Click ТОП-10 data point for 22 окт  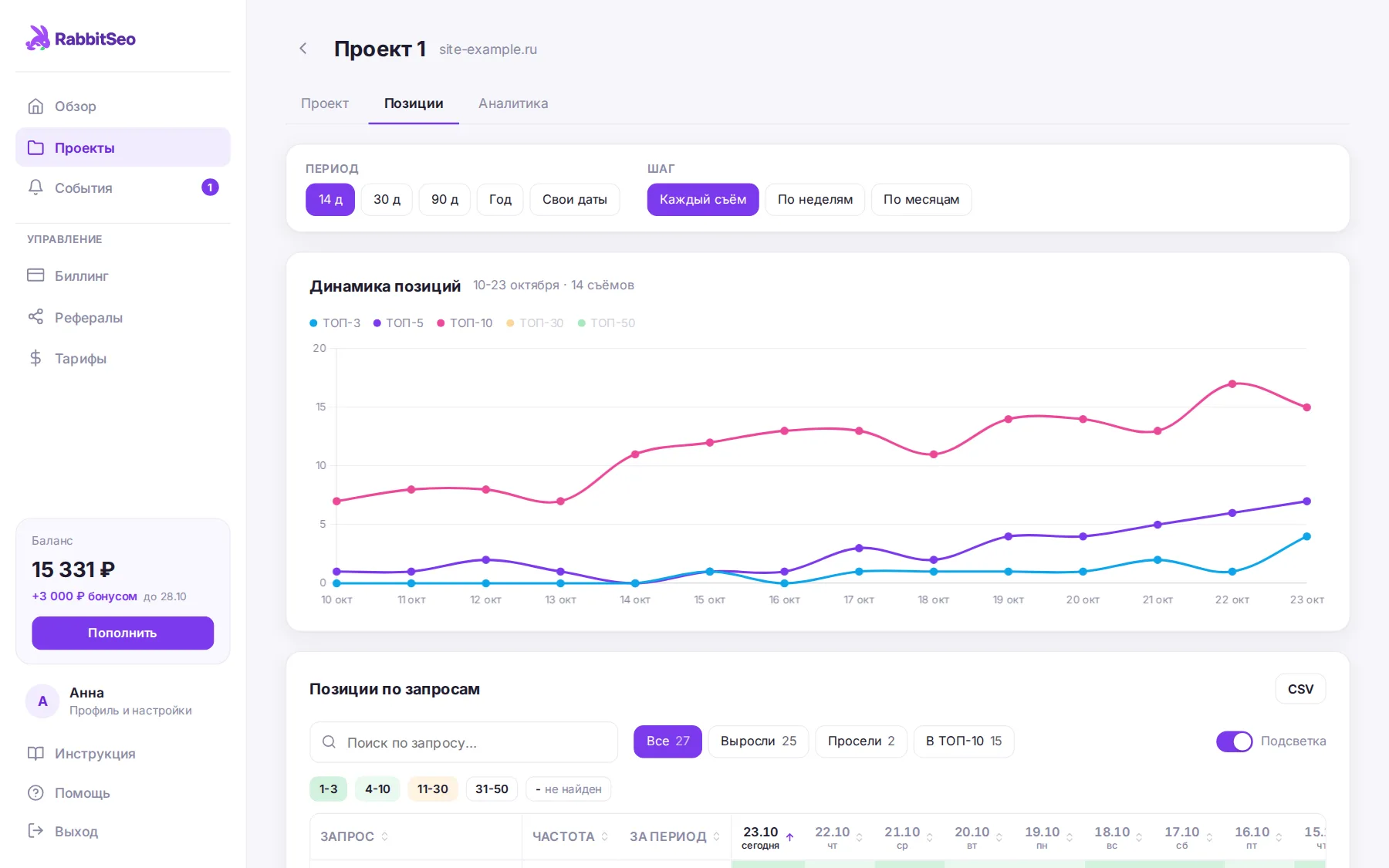click(1232, 383)
